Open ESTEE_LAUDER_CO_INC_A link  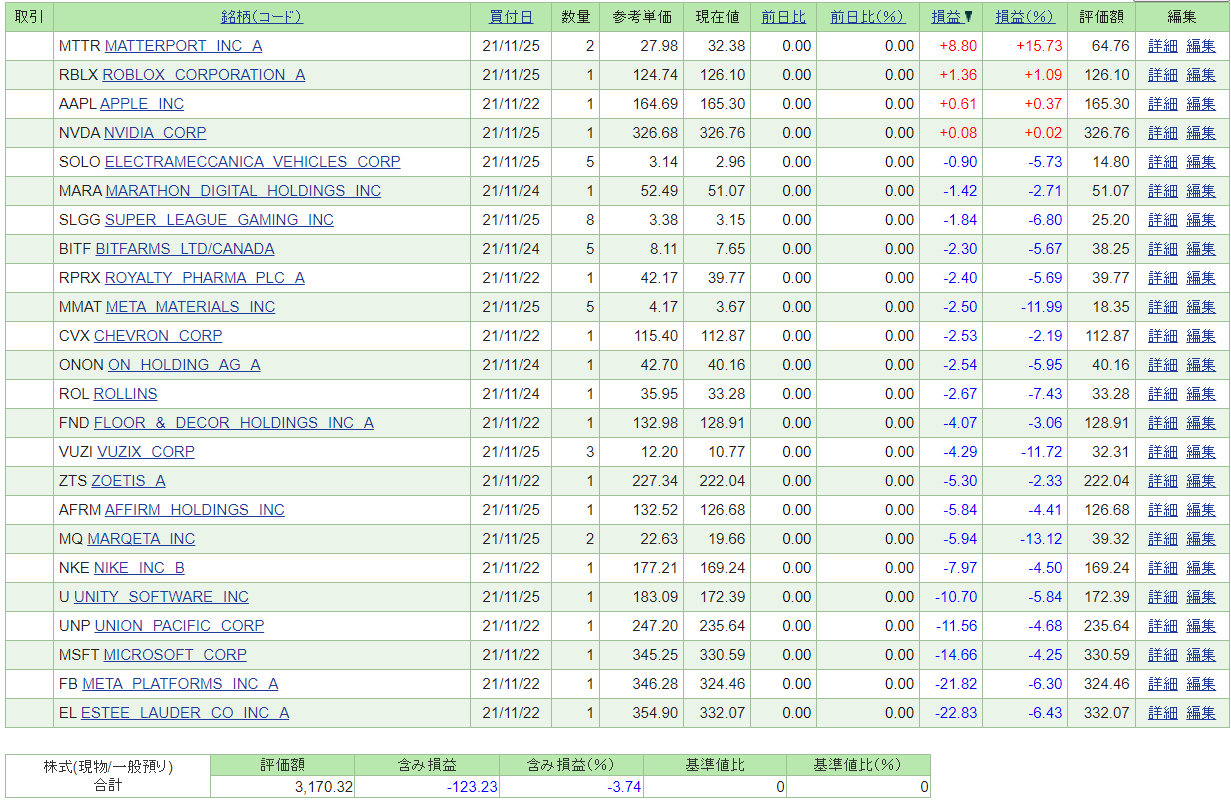click(x=185, y=713)
